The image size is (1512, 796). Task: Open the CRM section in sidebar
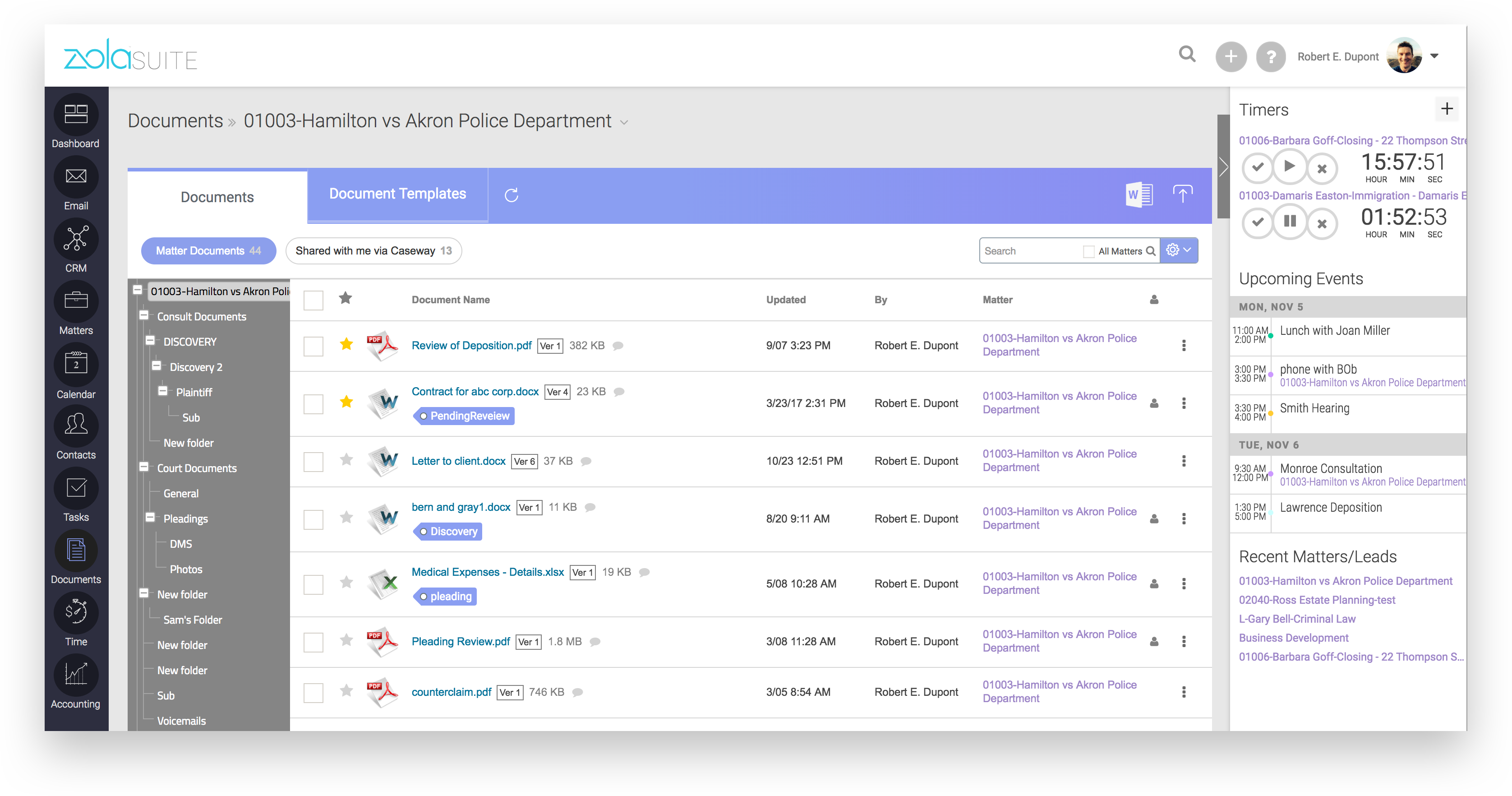[x=76, y=240]
